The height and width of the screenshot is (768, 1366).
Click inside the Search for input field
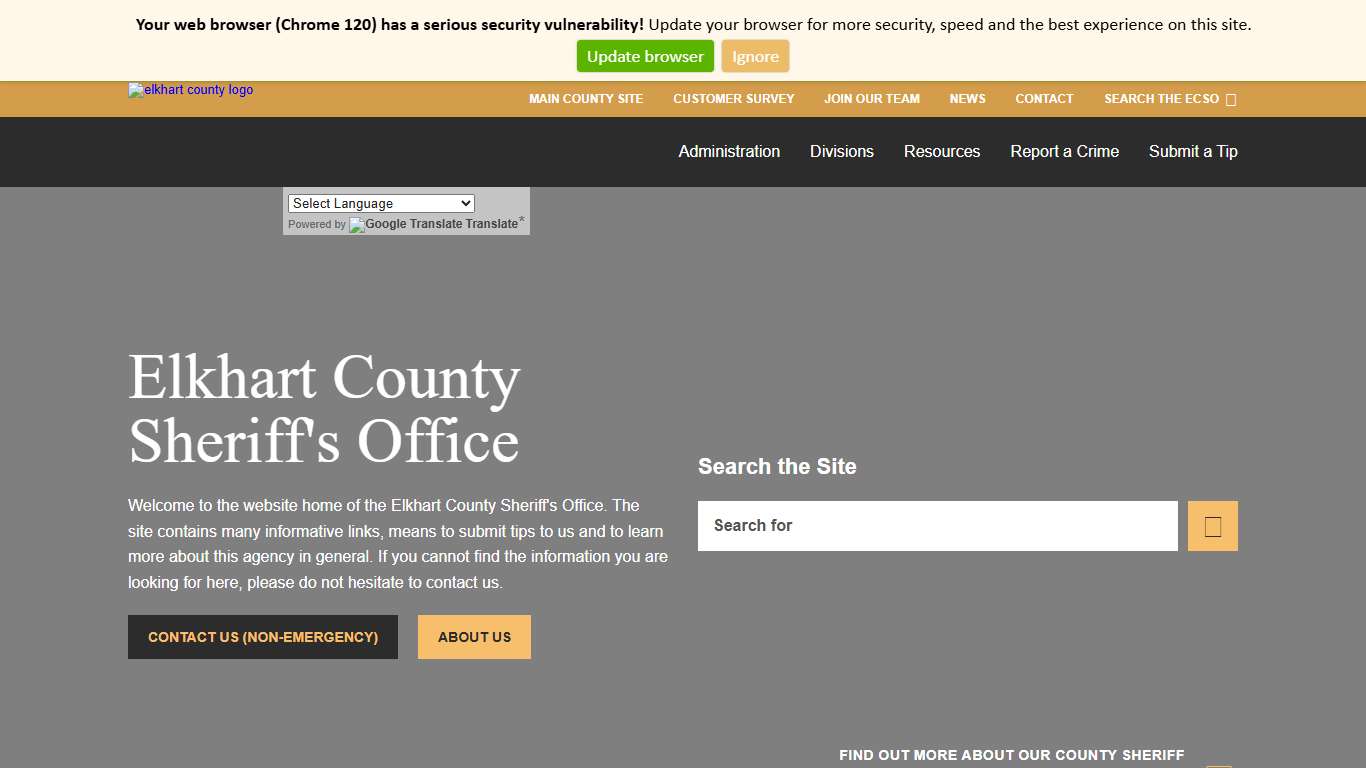[x=937, y=525]
